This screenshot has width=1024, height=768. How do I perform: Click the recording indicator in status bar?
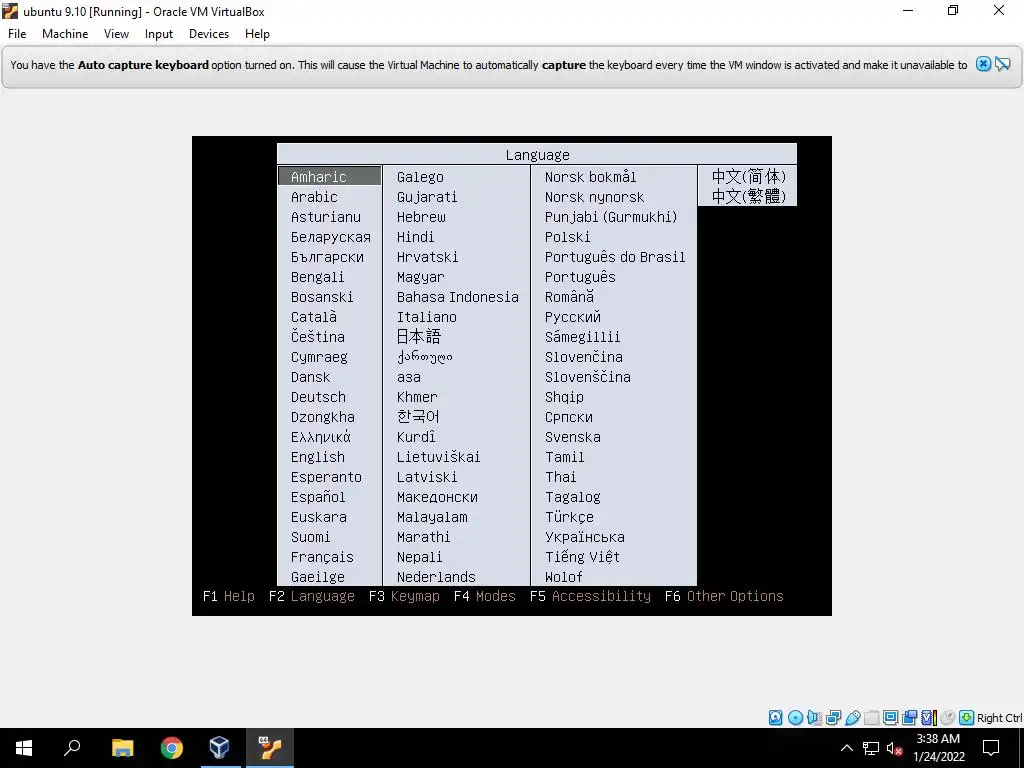pyautogui.click(x=909, y=718)
